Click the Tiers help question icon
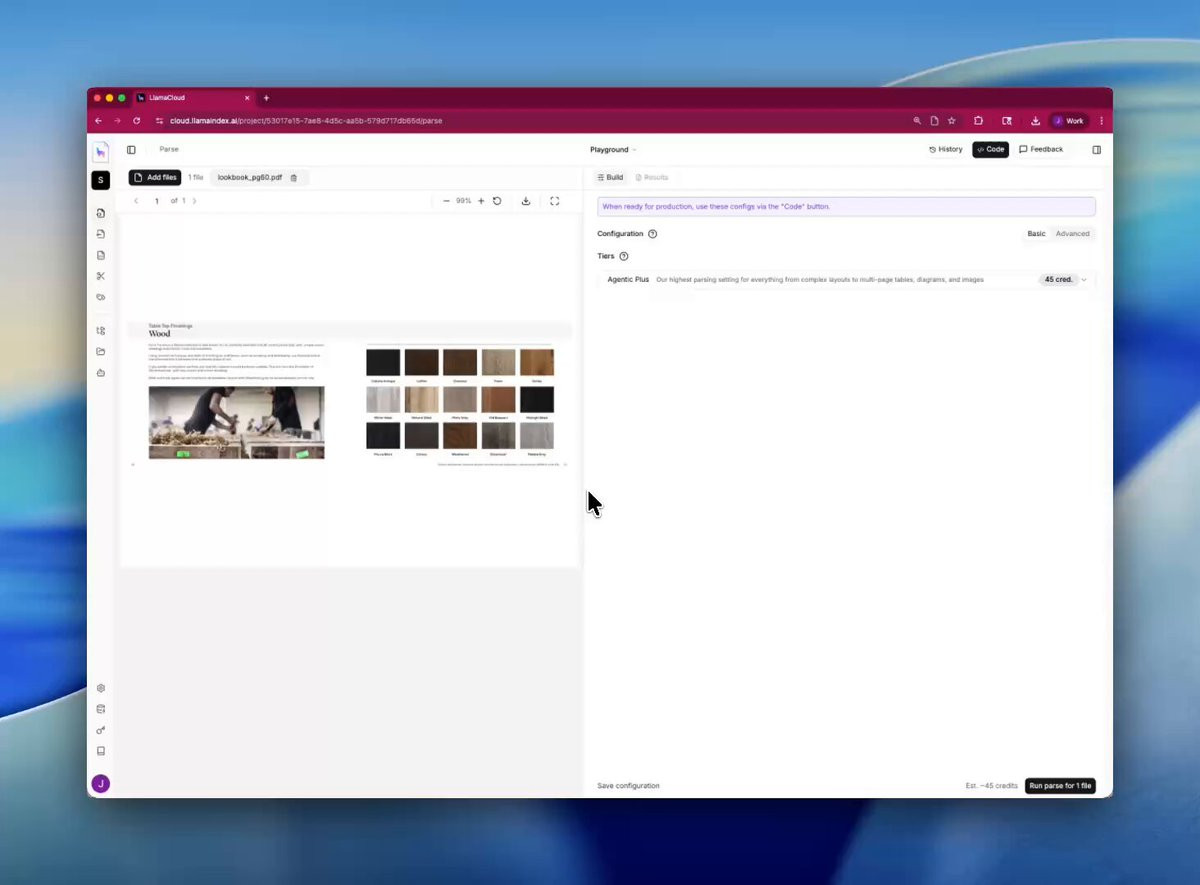Screen dimensions: 1200x885 (624, 257)
